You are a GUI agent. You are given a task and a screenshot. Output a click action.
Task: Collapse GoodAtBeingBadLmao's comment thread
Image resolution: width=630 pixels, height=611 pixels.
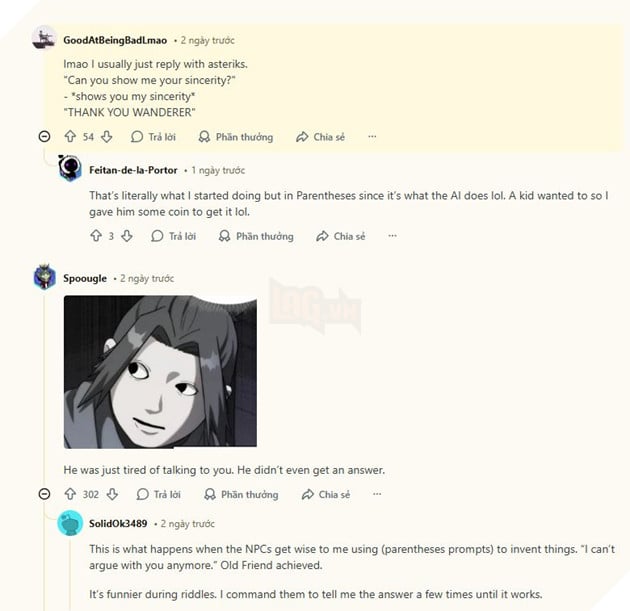44,137
